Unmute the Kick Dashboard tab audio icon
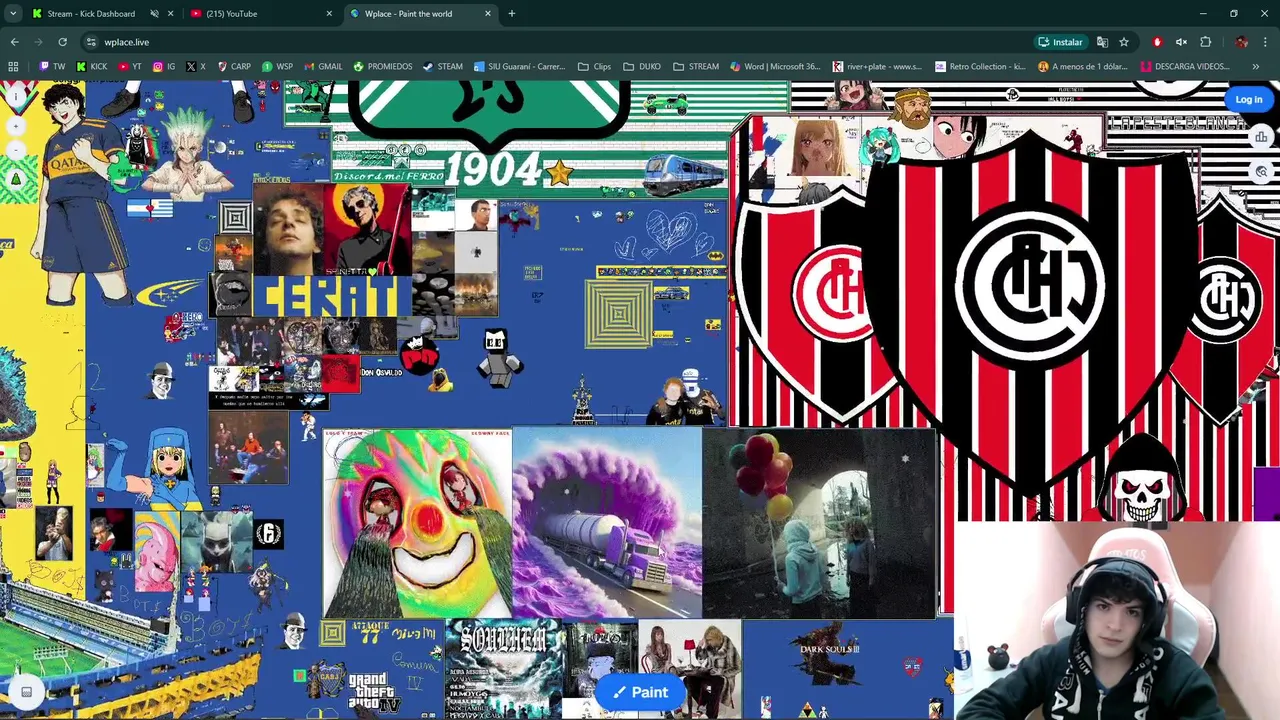The height and width of the screenshot is (720, 1280). click(x=154, y=14)
